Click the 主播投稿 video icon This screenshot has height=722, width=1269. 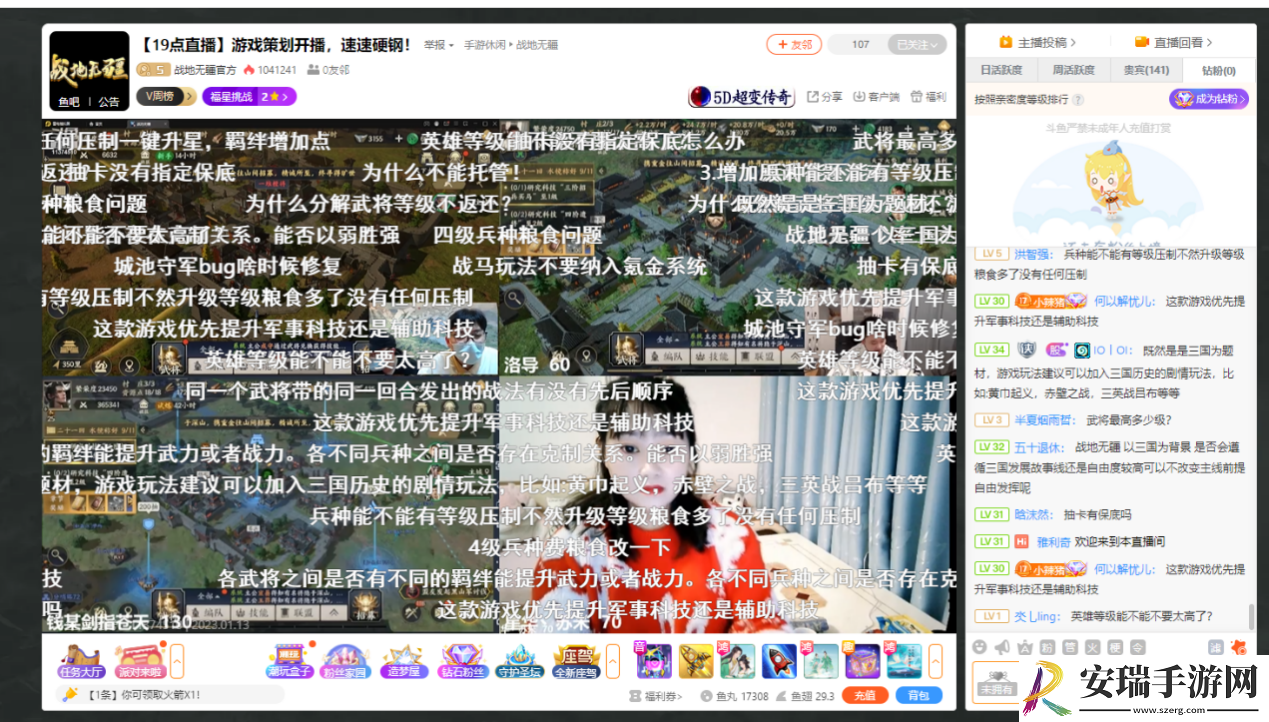click(1006, 42)
